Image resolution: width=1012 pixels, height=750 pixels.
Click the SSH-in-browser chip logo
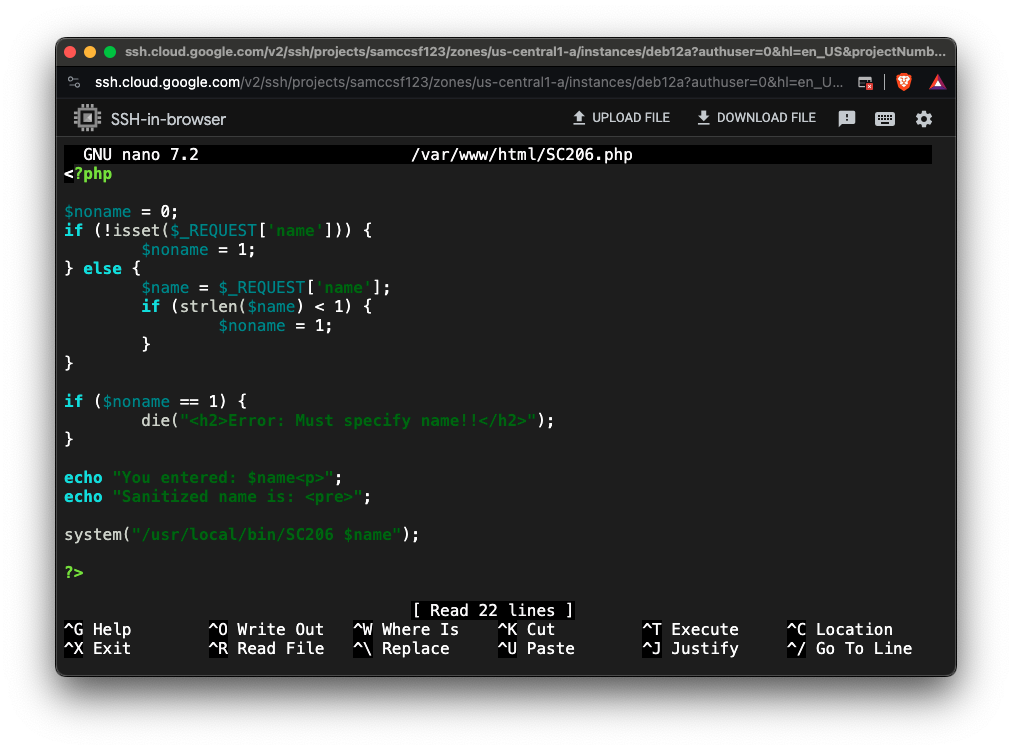[x=88, y=119]
